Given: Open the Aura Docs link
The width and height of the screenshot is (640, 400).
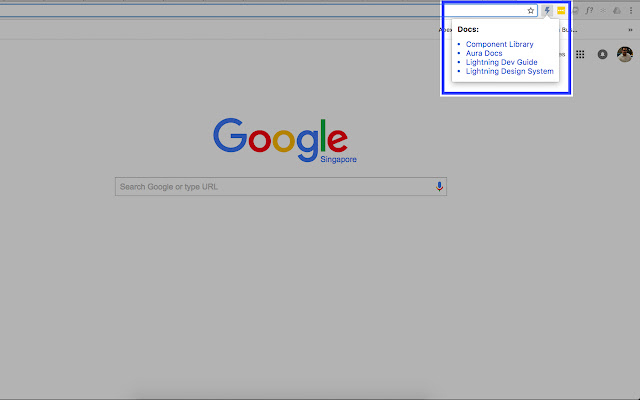Looking at the screenshot, I should coord(484,53).
